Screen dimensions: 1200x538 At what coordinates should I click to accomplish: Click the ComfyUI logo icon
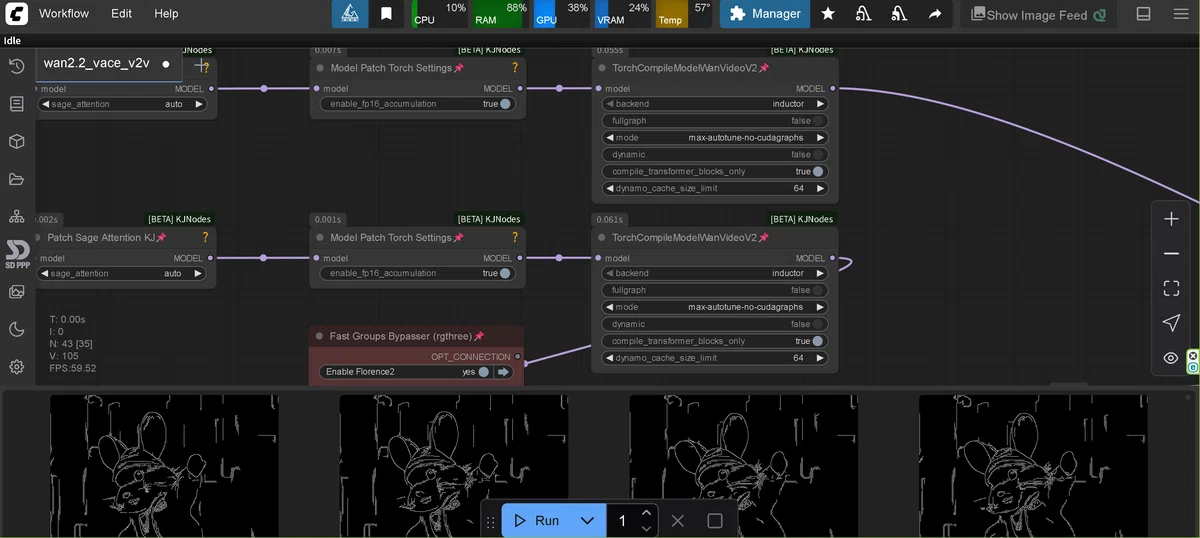(x=16, y=14)
